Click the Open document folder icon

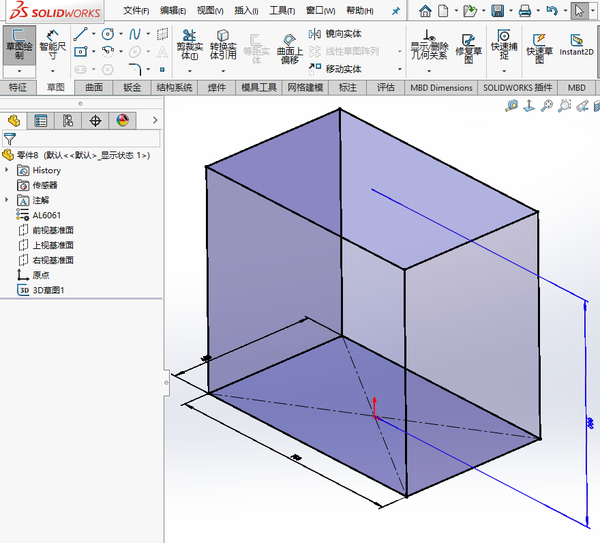click(x=470, y=11)
